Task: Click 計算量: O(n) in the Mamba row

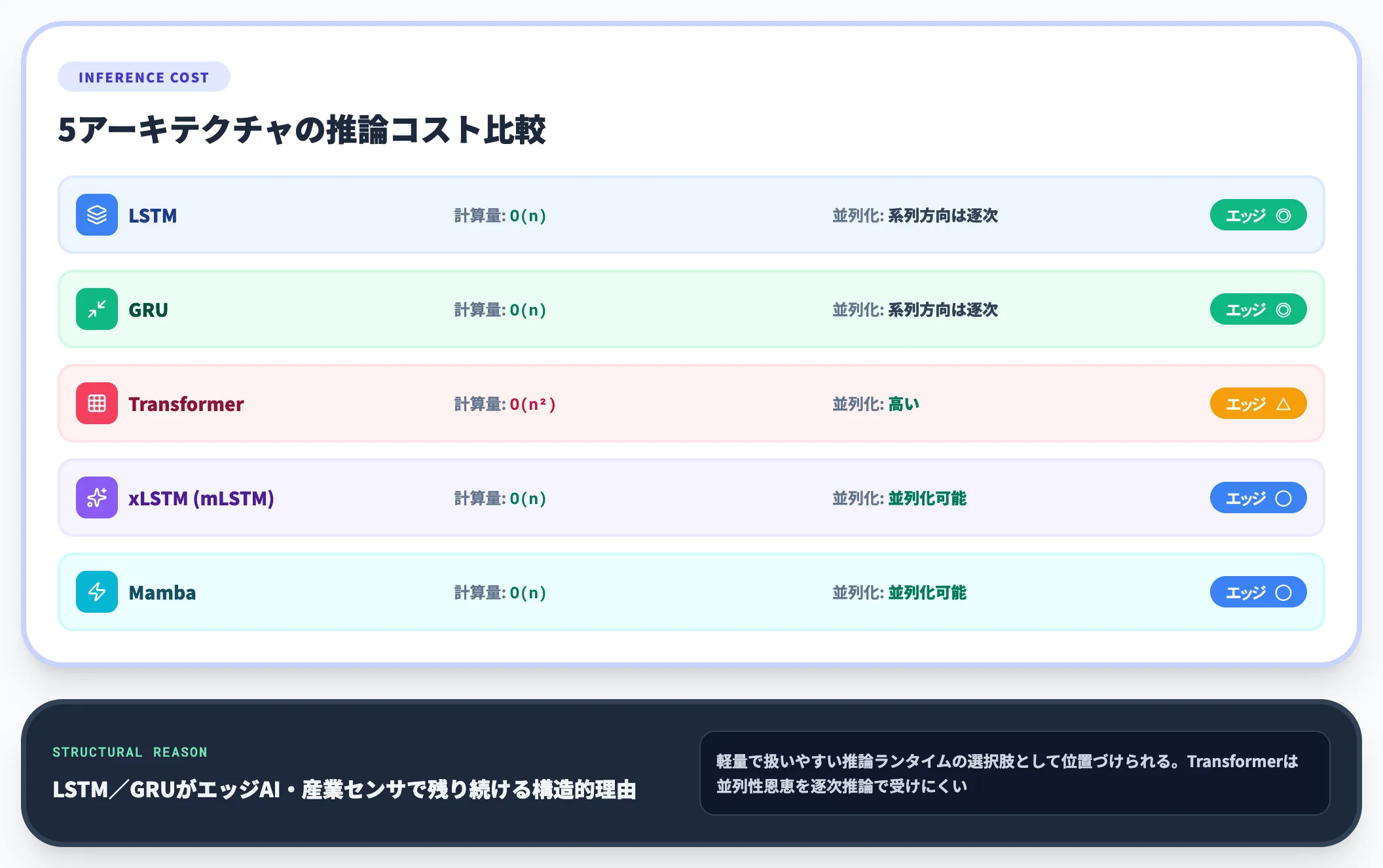Action: click(500, 592)
